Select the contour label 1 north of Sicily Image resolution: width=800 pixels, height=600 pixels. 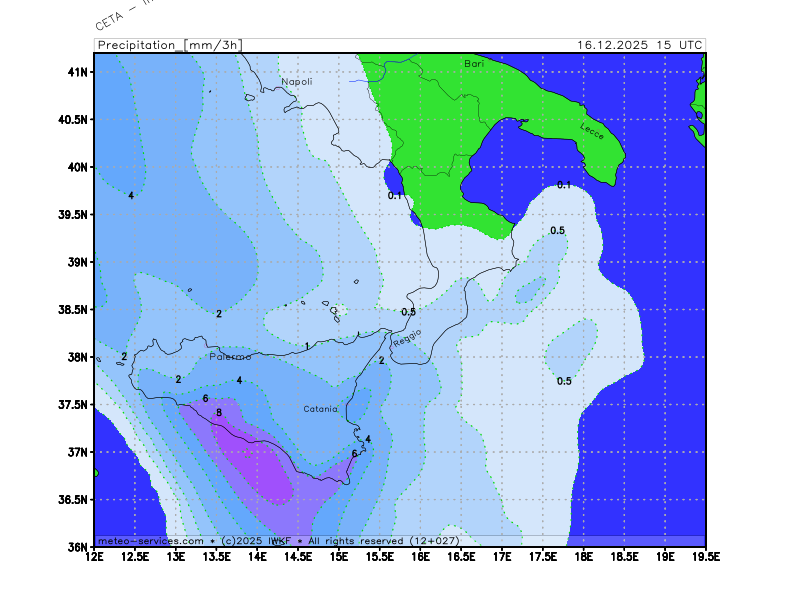point(307,346)
